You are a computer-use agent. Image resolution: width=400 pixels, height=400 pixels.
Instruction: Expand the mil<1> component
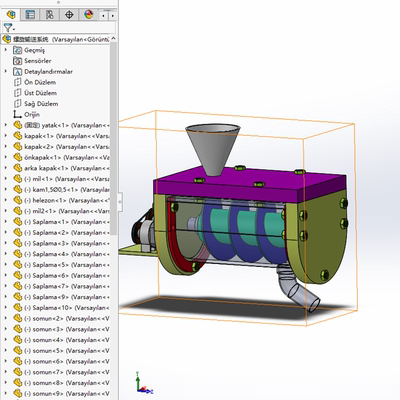coord(5,179)
